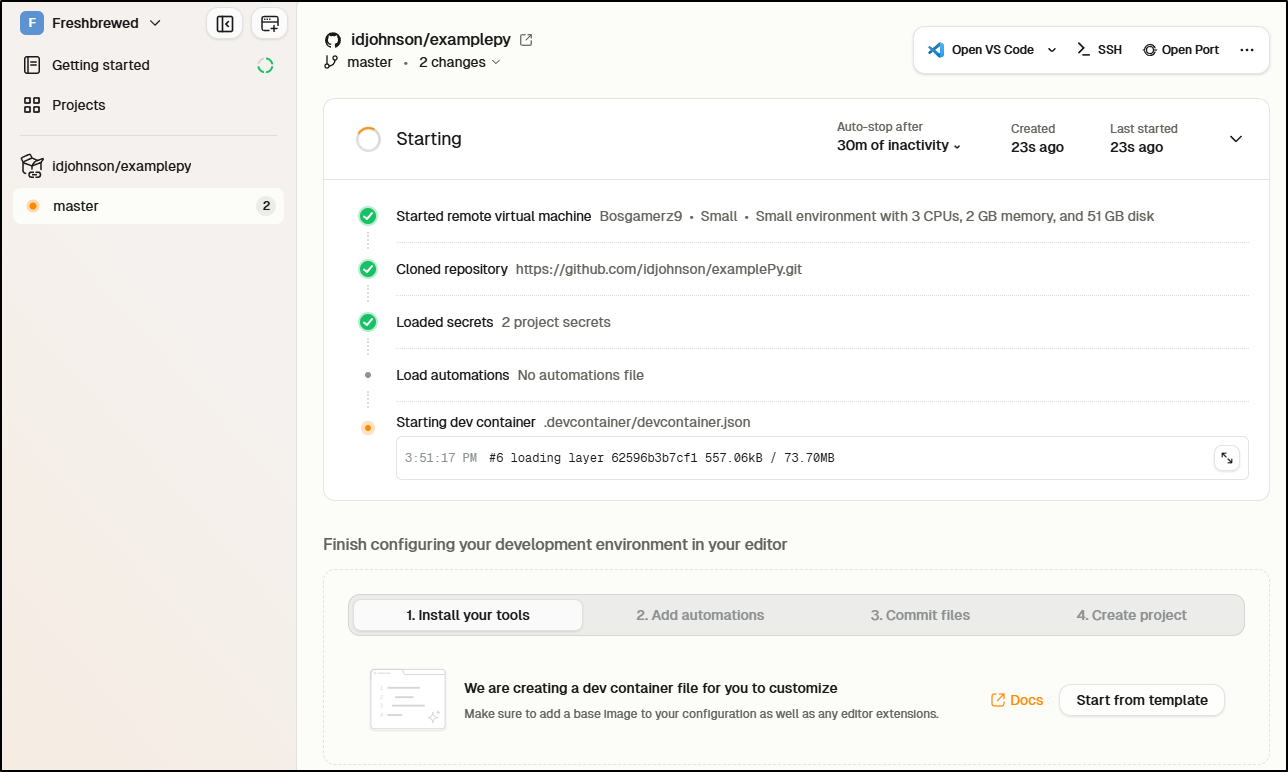Click Open Port button
Screen dimensions: 1288x772
pos(1181,49)
